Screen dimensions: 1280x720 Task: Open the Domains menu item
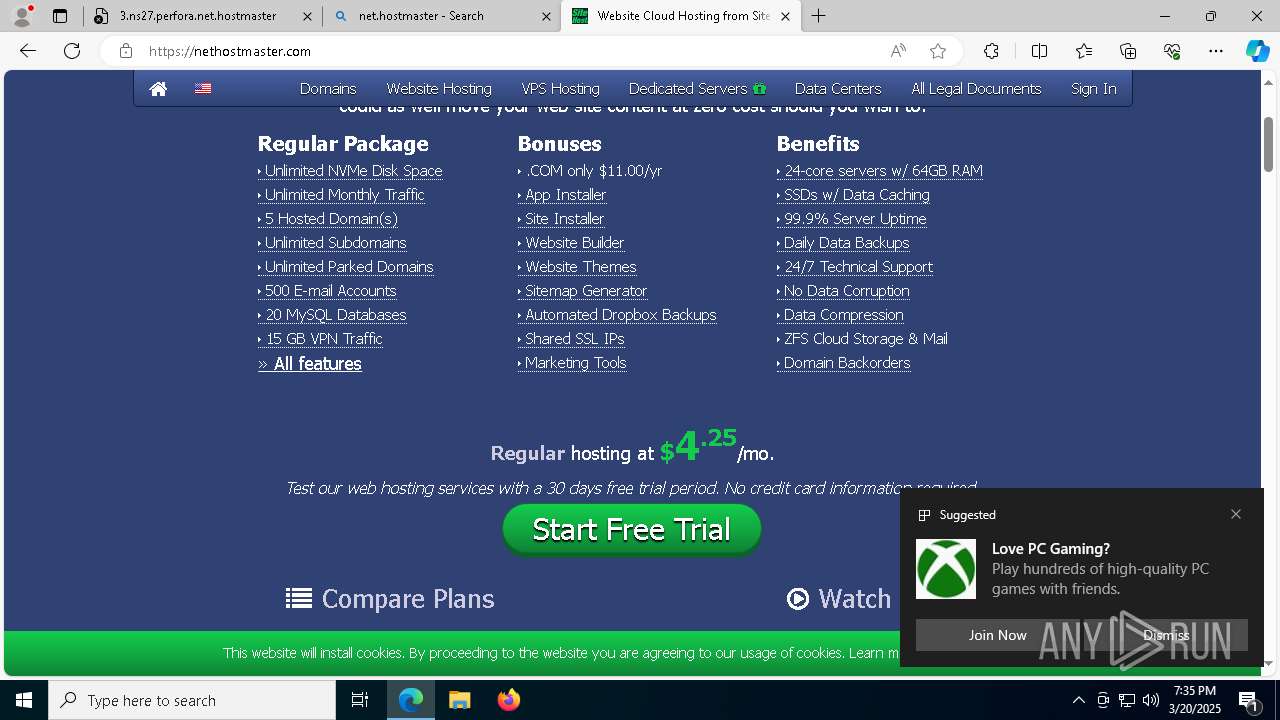click(328, 89)
